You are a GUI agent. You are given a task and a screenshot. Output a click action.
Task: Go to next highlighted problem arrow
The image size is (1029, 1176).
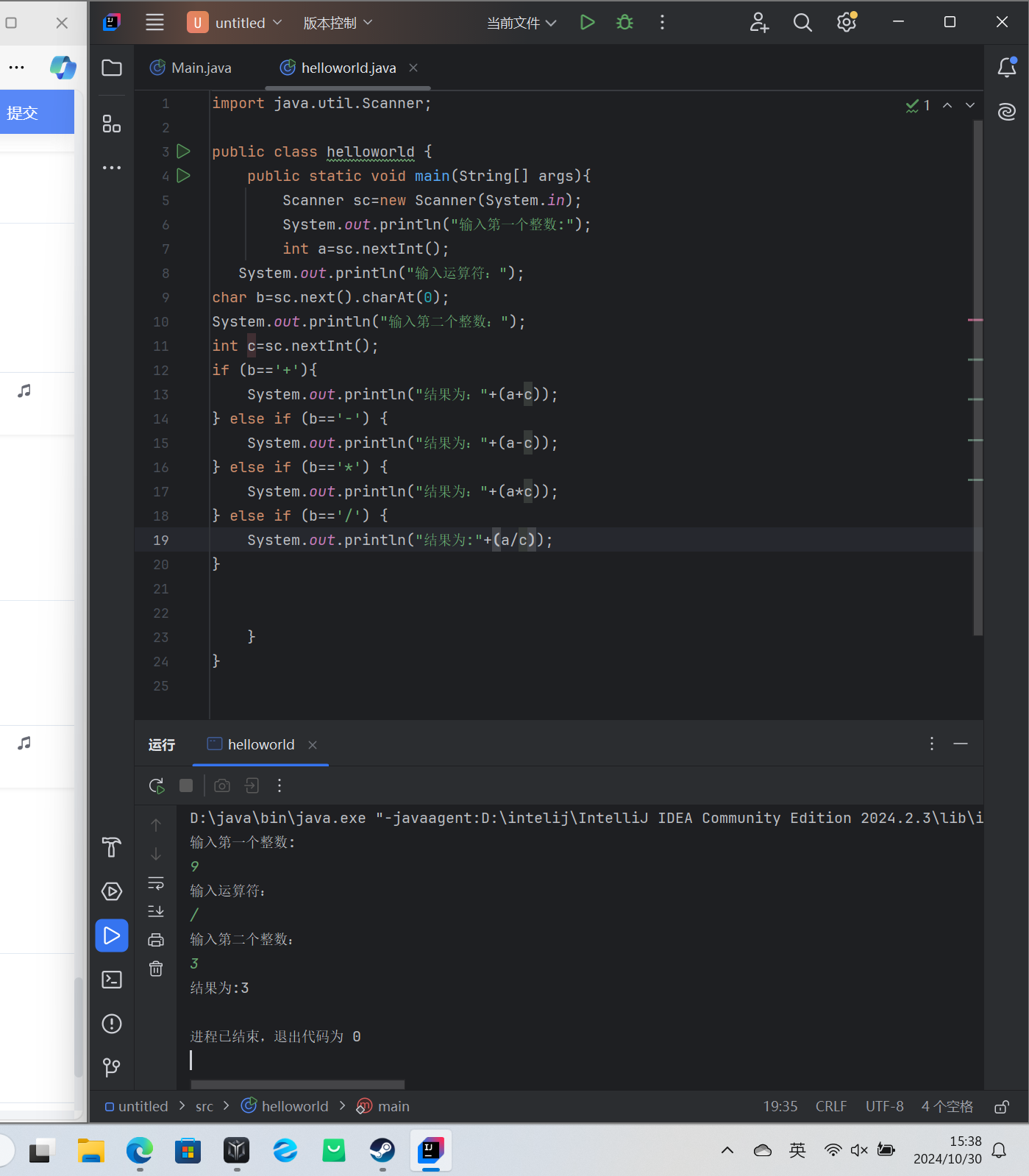(x=970, y=105)
